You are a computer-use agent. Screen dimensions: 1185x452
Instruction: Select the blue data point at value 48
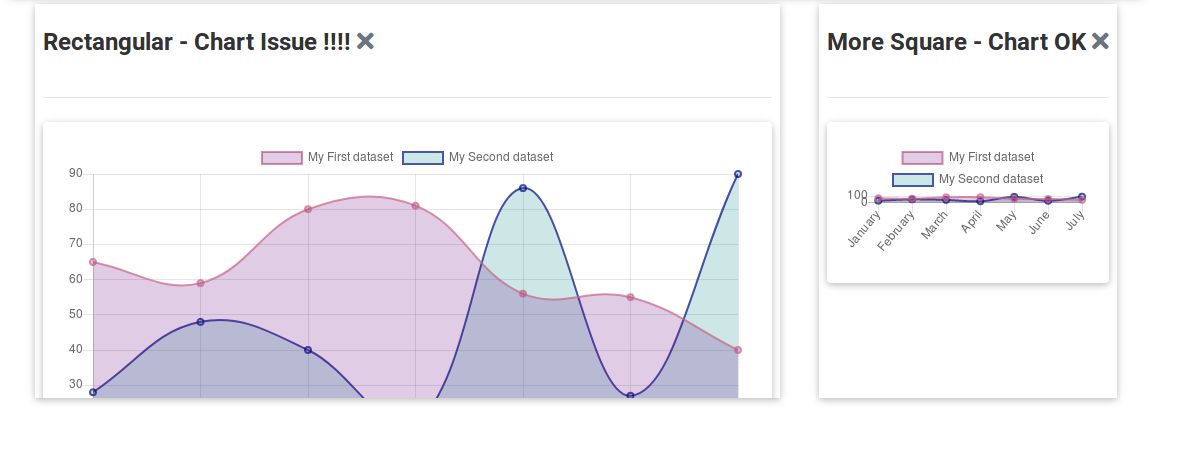[200, 322]
